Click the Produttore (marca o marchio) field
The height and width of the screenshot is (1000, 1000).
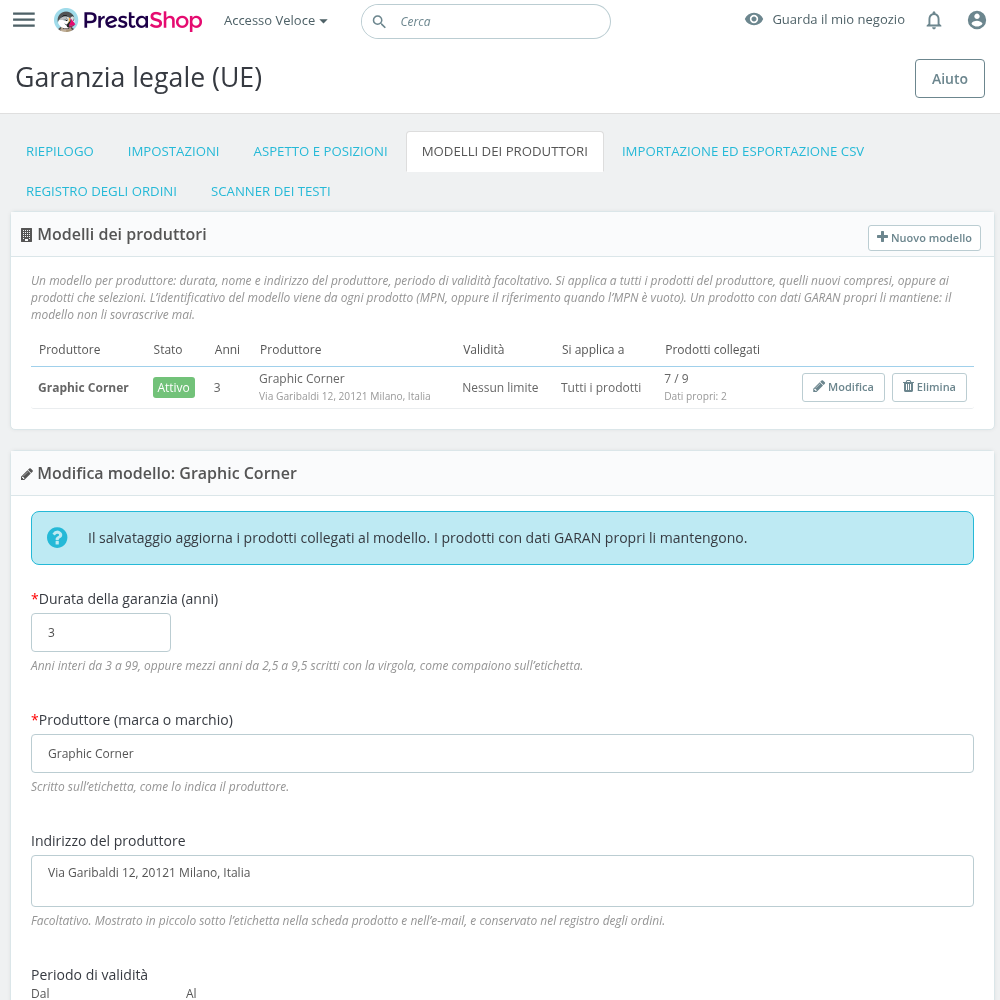click(503, 754)
